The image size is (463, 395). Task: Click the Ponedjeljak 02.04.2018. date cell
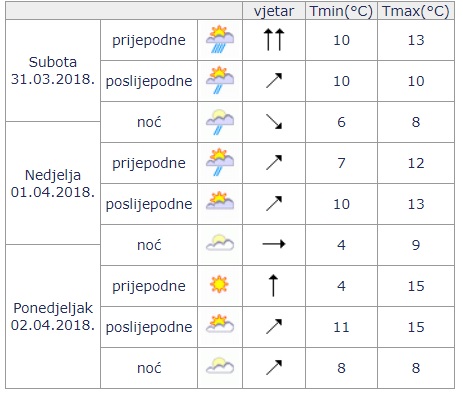click(53, 317)
